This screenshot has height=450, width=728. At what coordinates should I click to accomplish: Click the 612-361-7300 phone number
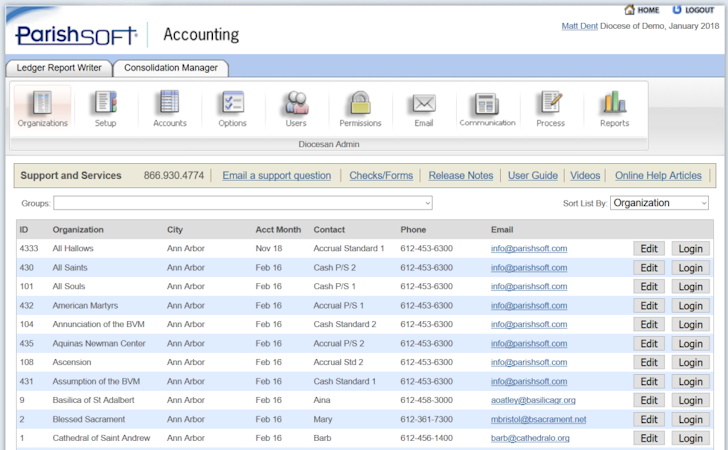point(427,419)
